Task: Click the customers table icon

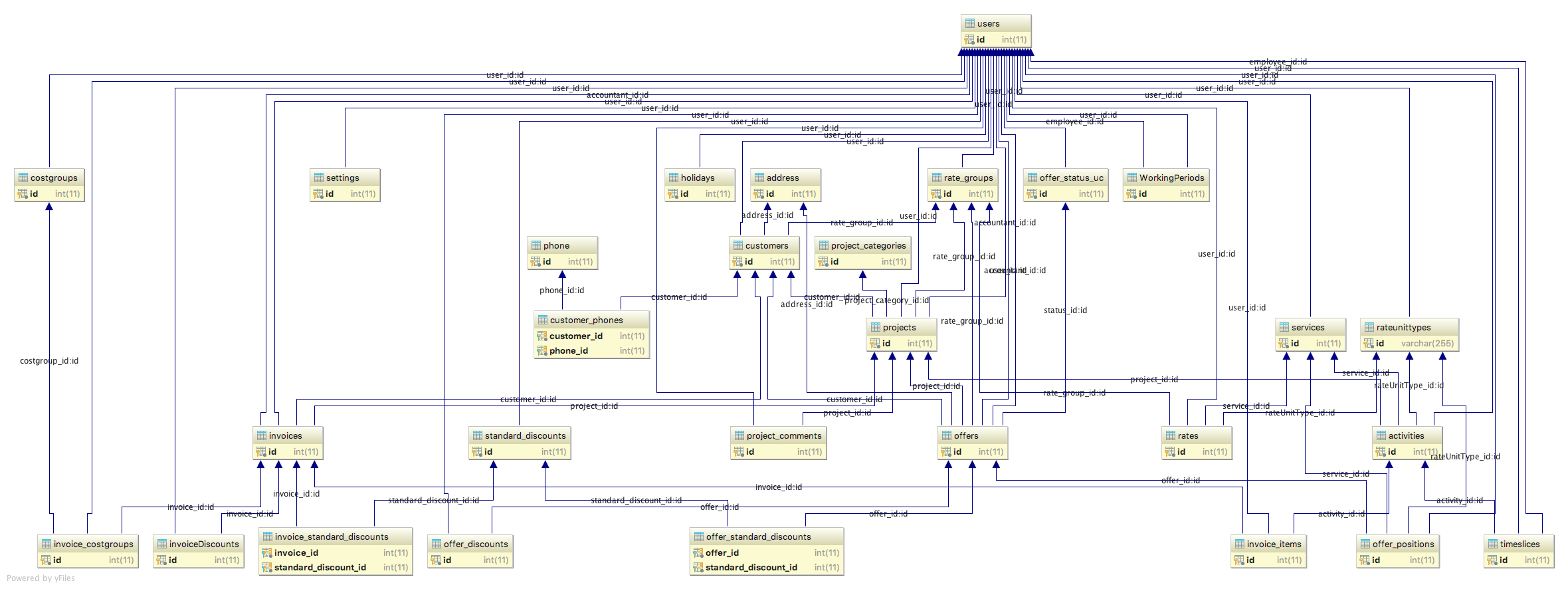Action: [x=738, y=245]
